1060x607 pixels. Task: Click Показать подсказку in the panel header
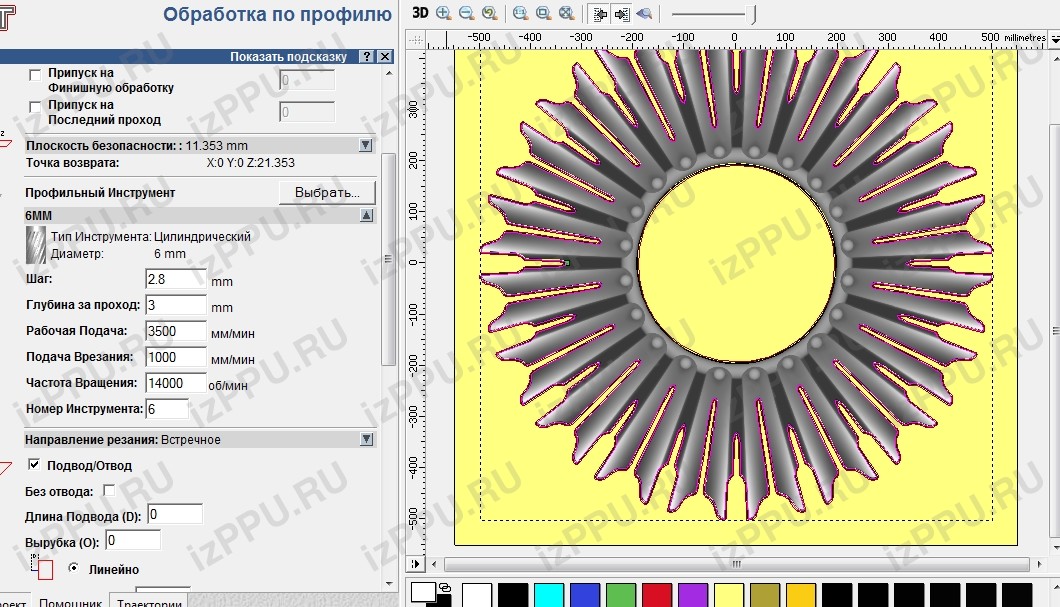tap(288, 57)
